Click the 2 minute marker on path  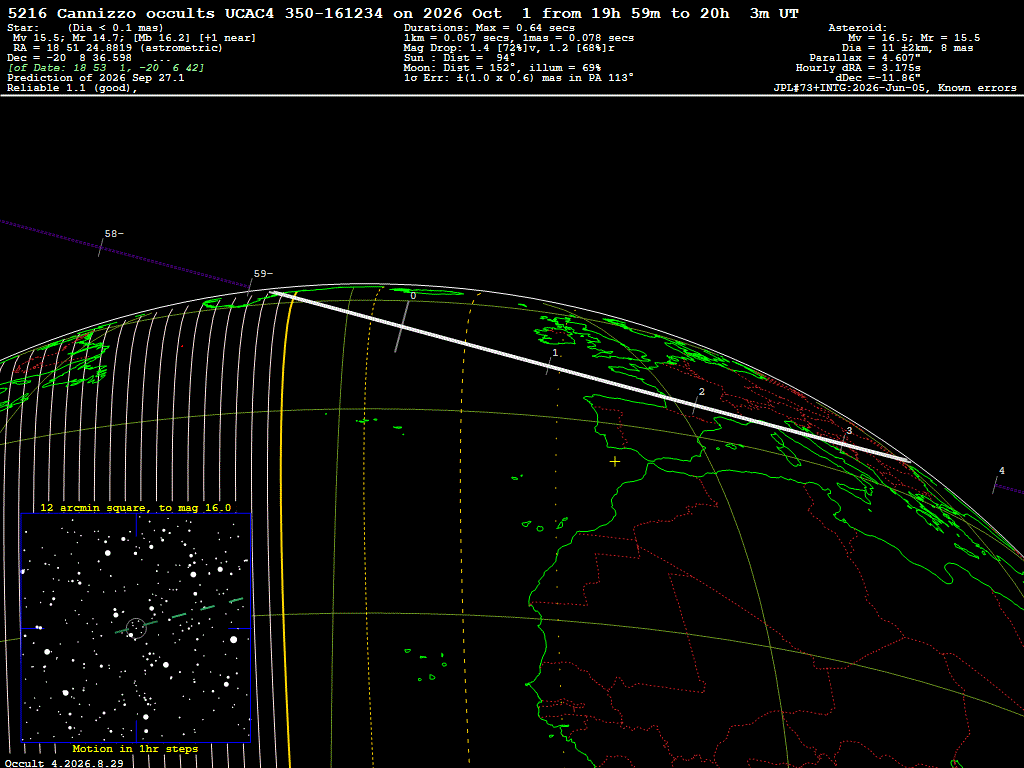[x=701, y=392]
